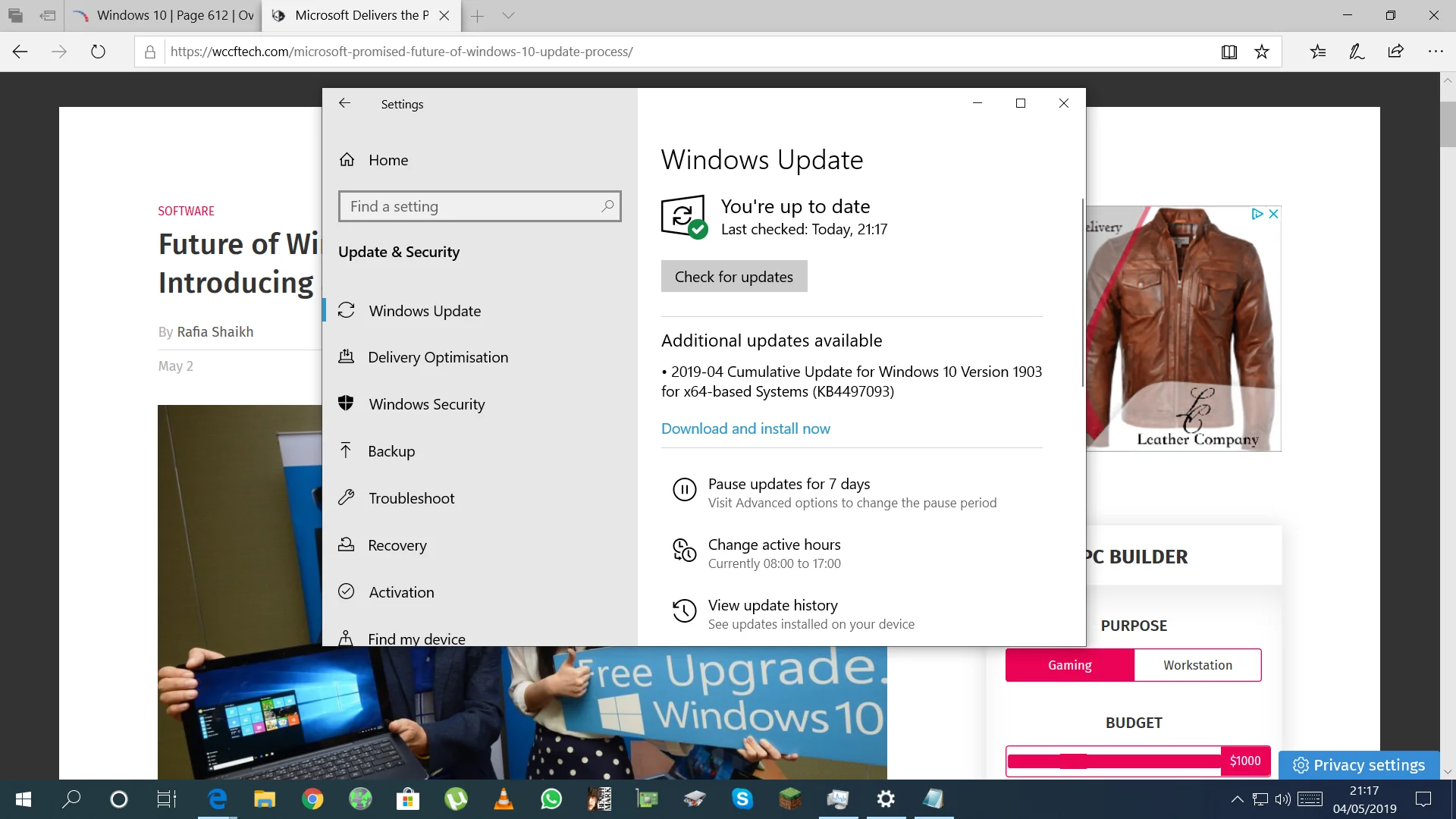
Task: Open Edge reading view icon
Action: [x=1229, y=52]
